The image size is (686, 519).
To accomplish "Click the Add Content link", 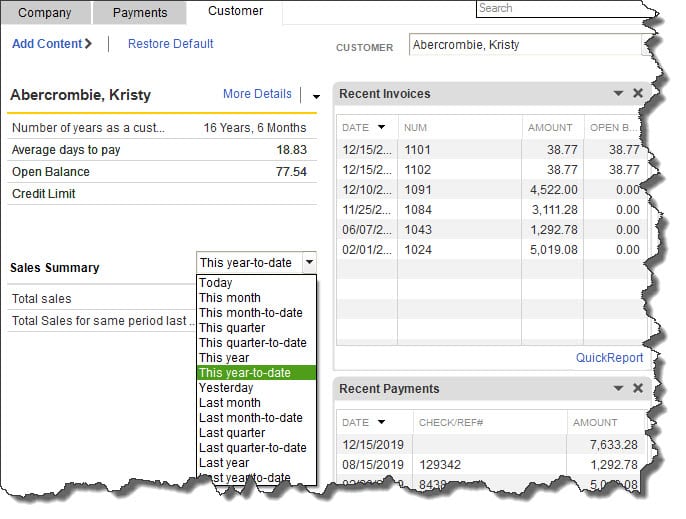I will (51, 44).
